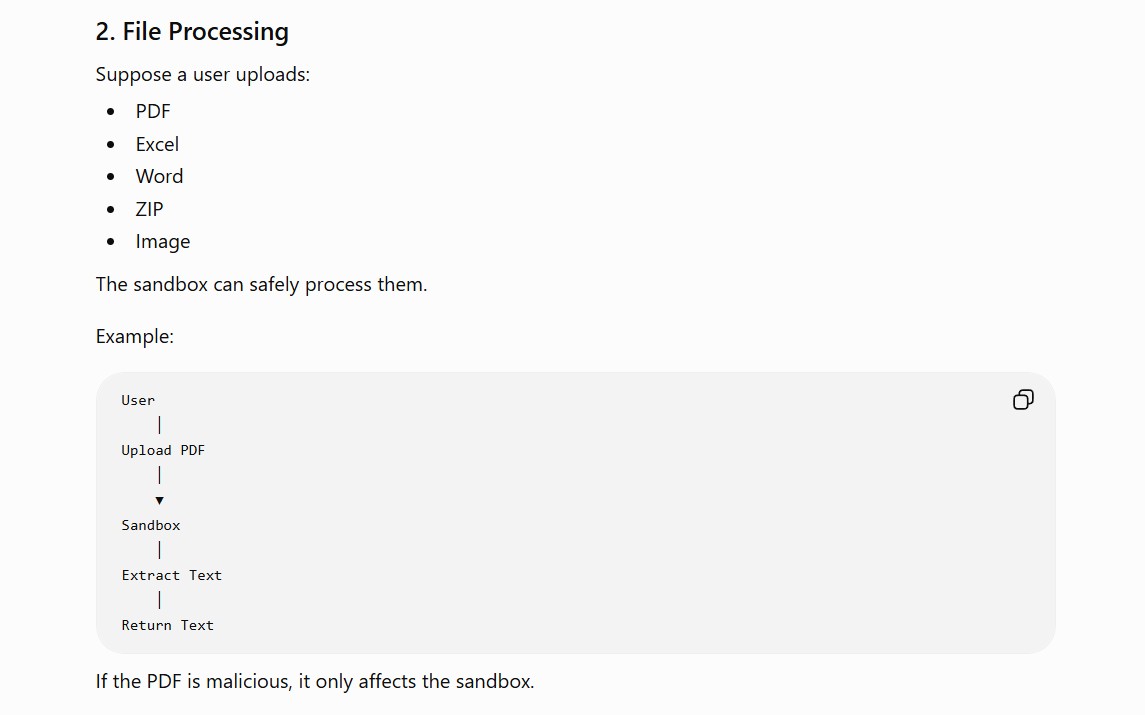
Task: Click the down arrow in the diagram
Action: coord(159,500)
